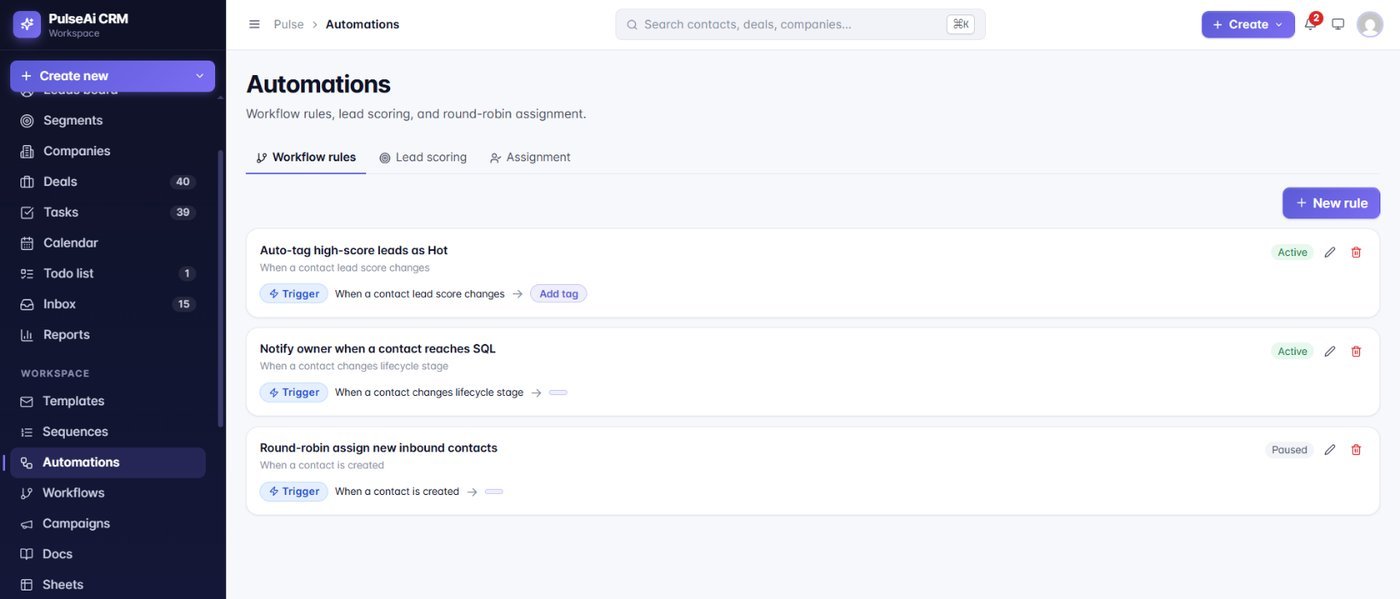Viewport: 1400px width, 599px height.
Task: Click the Add tag action chip
Action: [x=559, y=294]
